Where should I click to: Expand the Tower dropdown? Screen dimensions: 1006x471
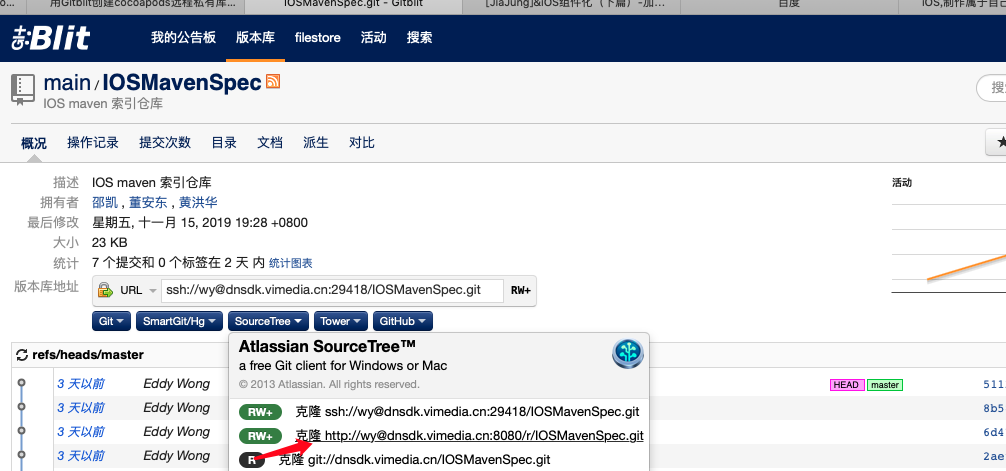[x=341, y=321]
